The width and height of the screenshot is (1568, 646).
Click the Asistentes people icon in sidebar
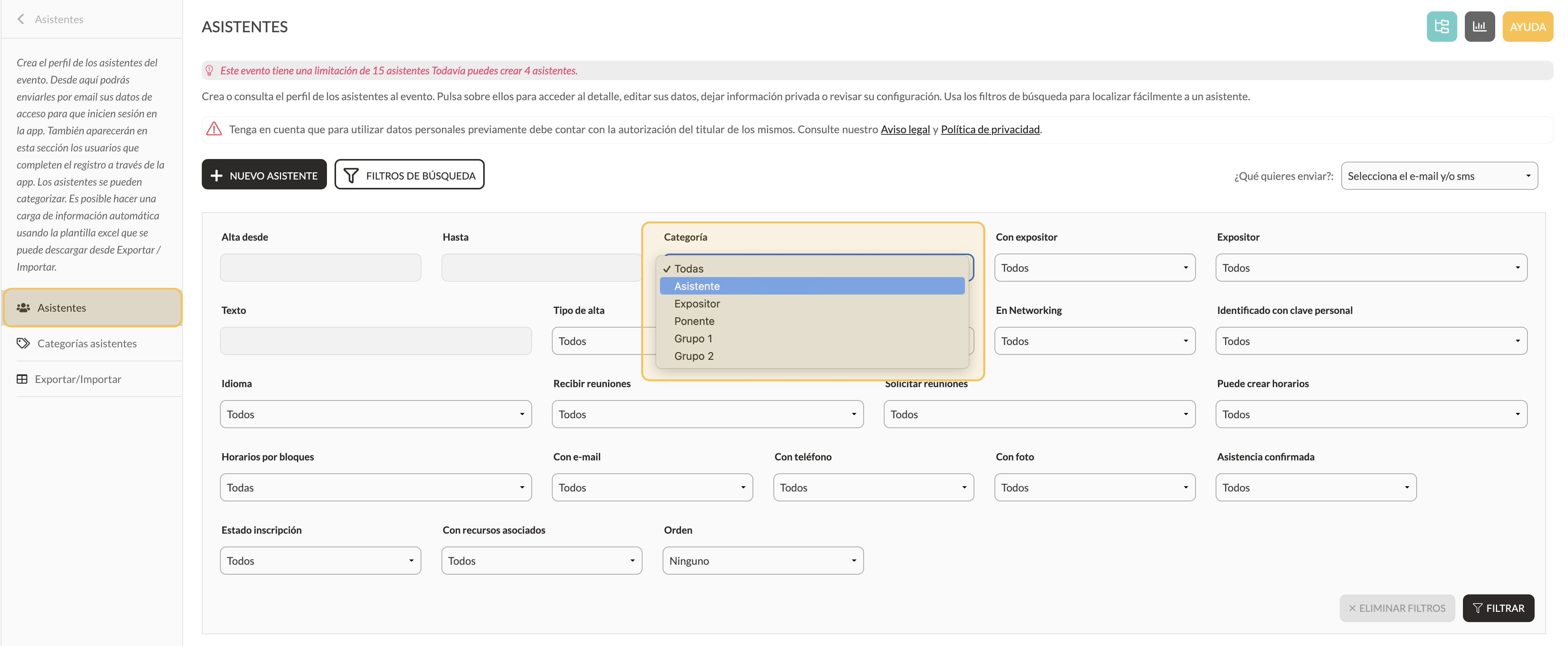[23, 307]
